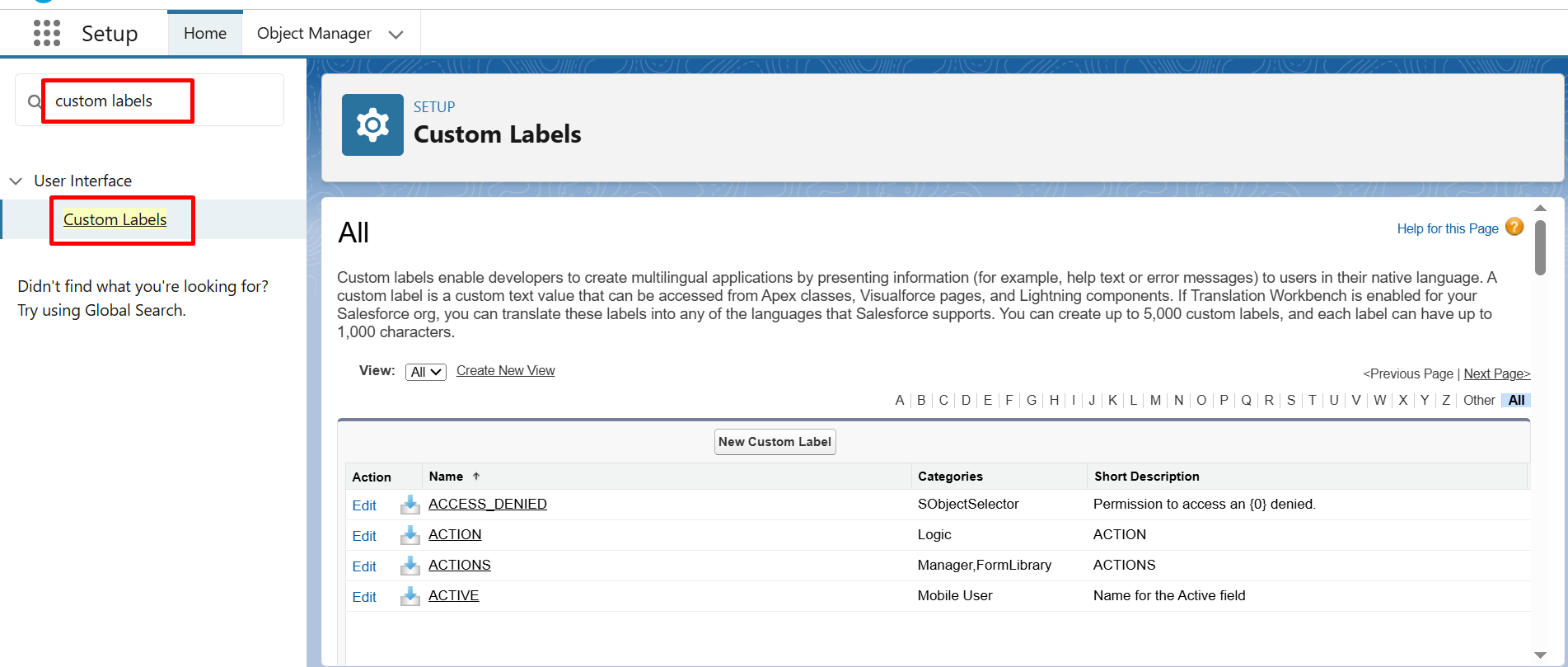Viewport: 1568px width, 667px height.
Task: Open the ACCESS_DENIED label name
Action: click(x=488, y=504)
